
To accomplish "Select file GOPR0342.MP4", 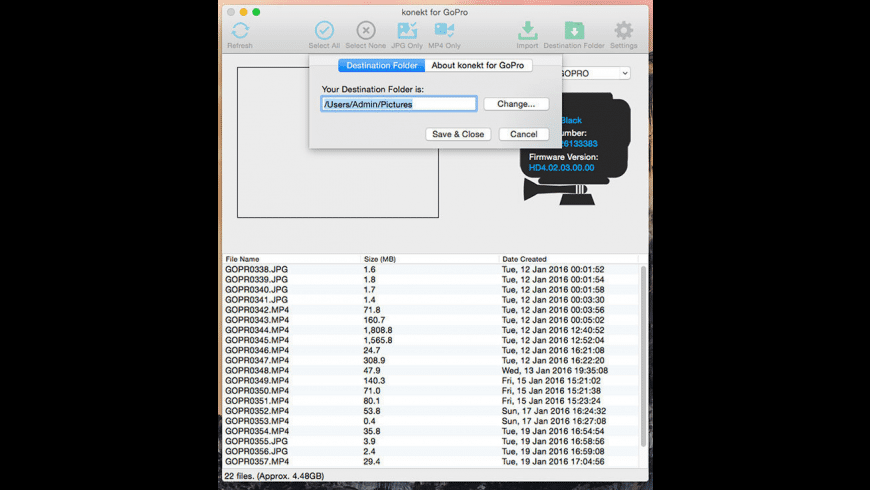I will click(257, 310).
